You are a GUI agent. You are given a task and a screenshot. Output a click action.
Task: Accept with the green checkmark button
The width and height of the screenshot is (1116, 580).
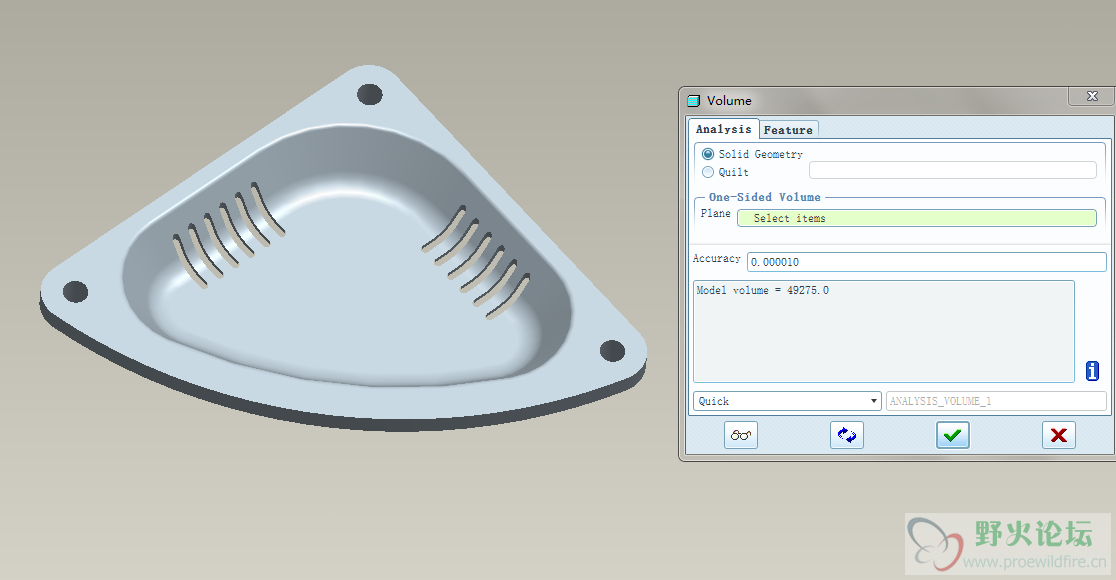click(x=952, y=435)
